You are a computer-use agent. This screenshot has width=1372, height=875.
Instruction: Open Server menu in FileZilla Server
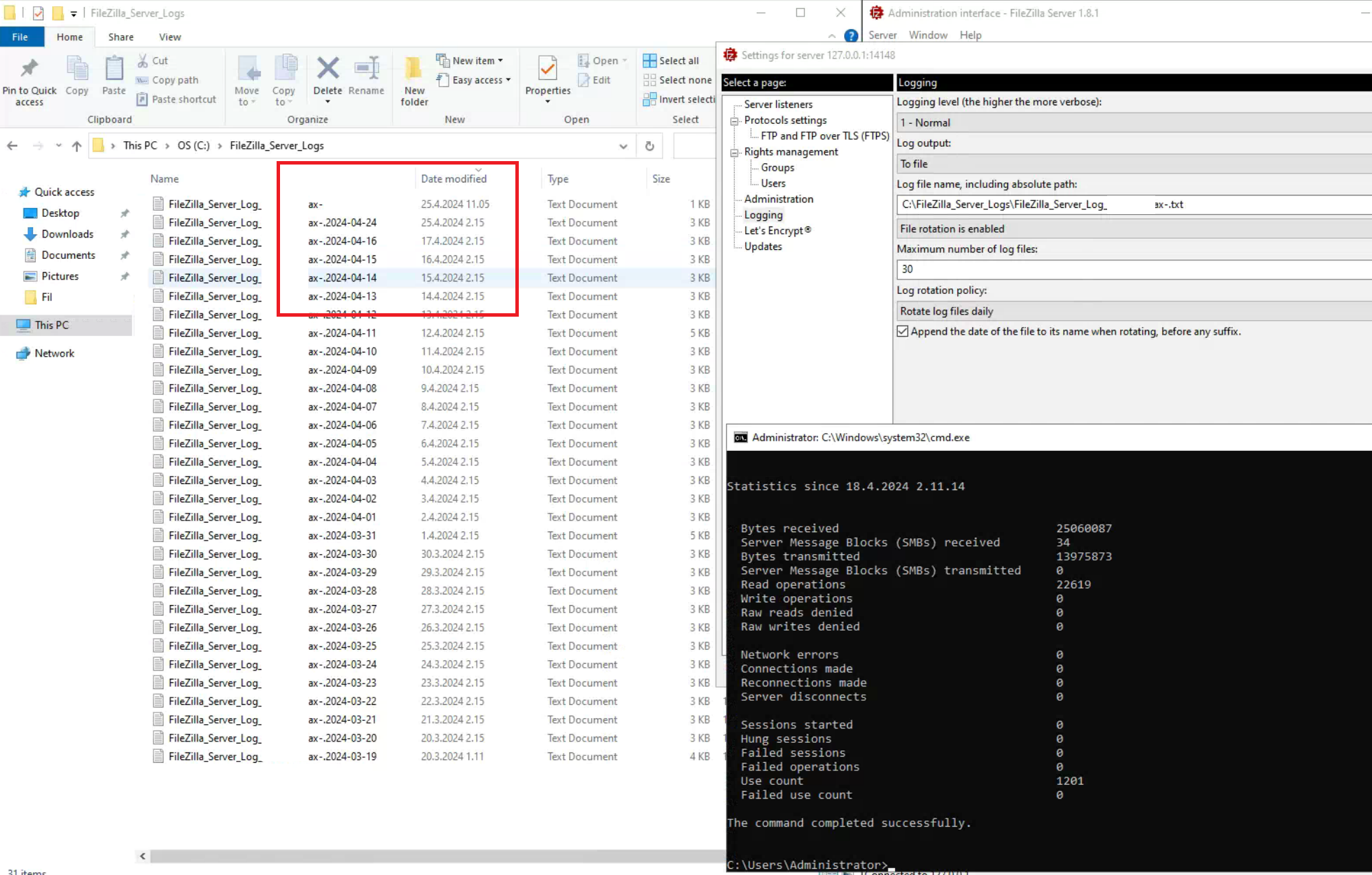pos(882,35)
